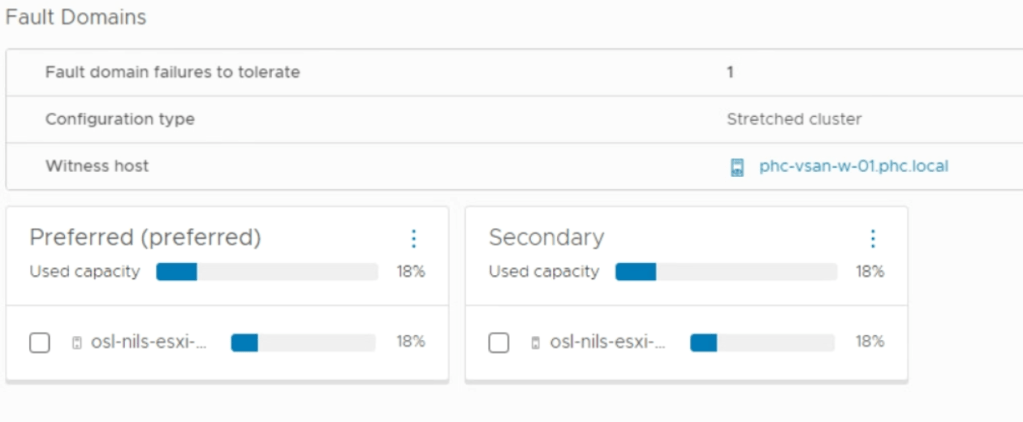
Task: Click Secondary domain used capacity bar
Action: 726,272
